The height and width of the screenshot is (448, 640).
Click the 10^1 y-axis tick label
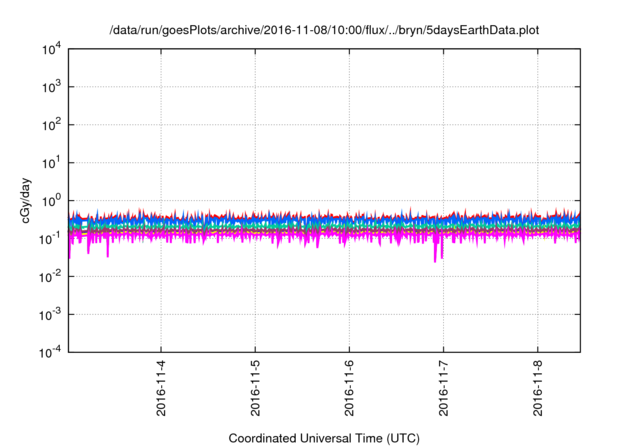[x=51, y=163]
